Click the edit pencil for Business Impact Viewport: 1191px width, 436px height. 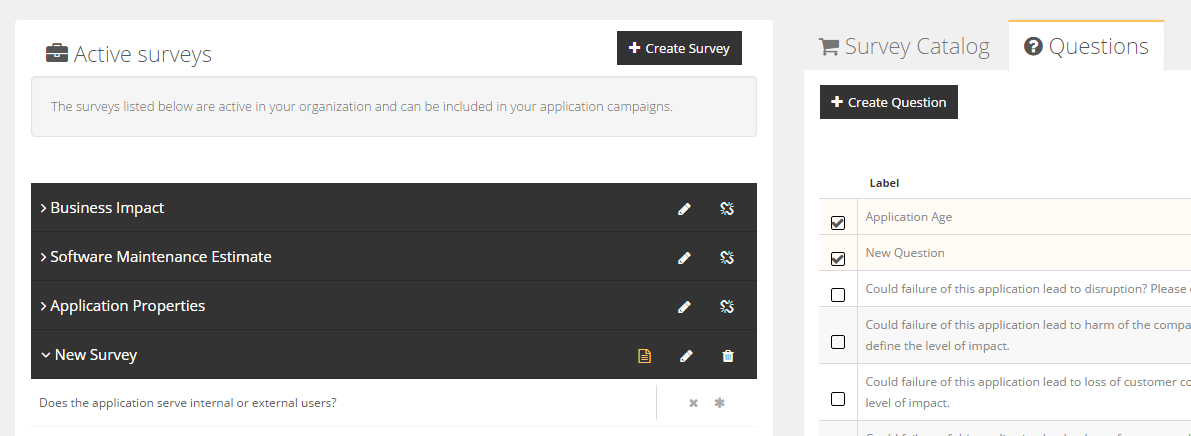[684, 209]
